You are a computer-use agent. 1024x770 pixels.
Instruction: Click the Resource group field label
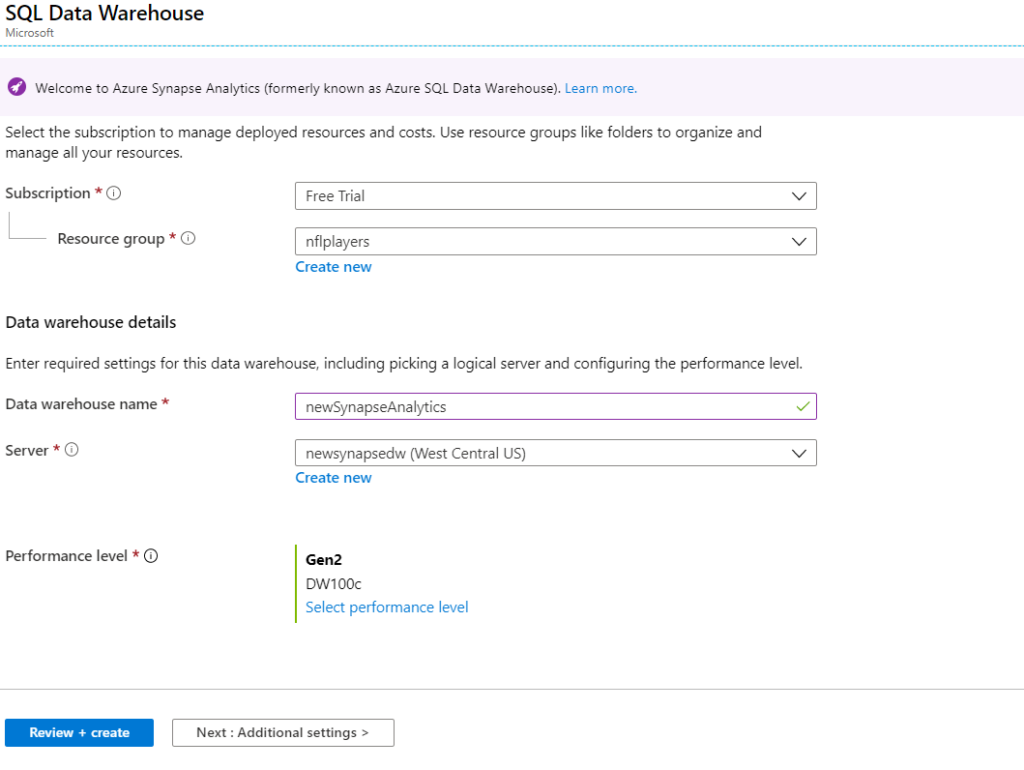click(x=111, y=239)
